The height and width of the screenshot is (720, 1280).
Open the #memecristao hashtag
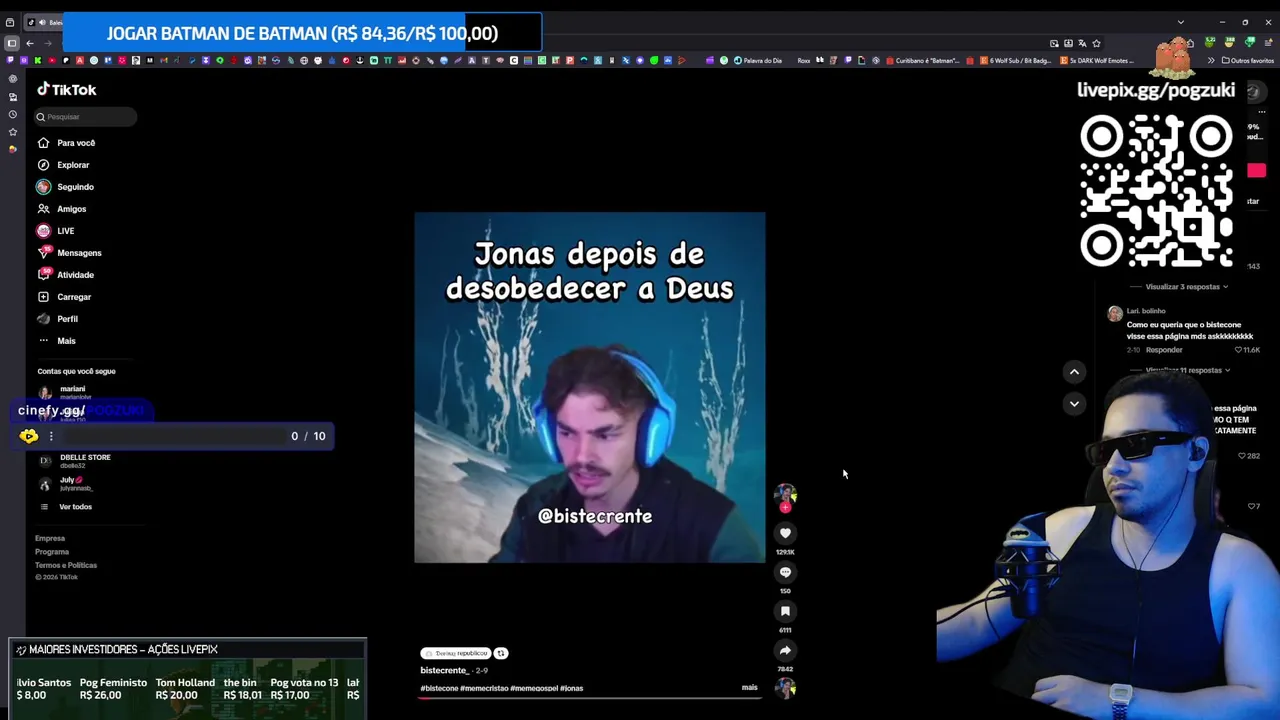point(484,688)
